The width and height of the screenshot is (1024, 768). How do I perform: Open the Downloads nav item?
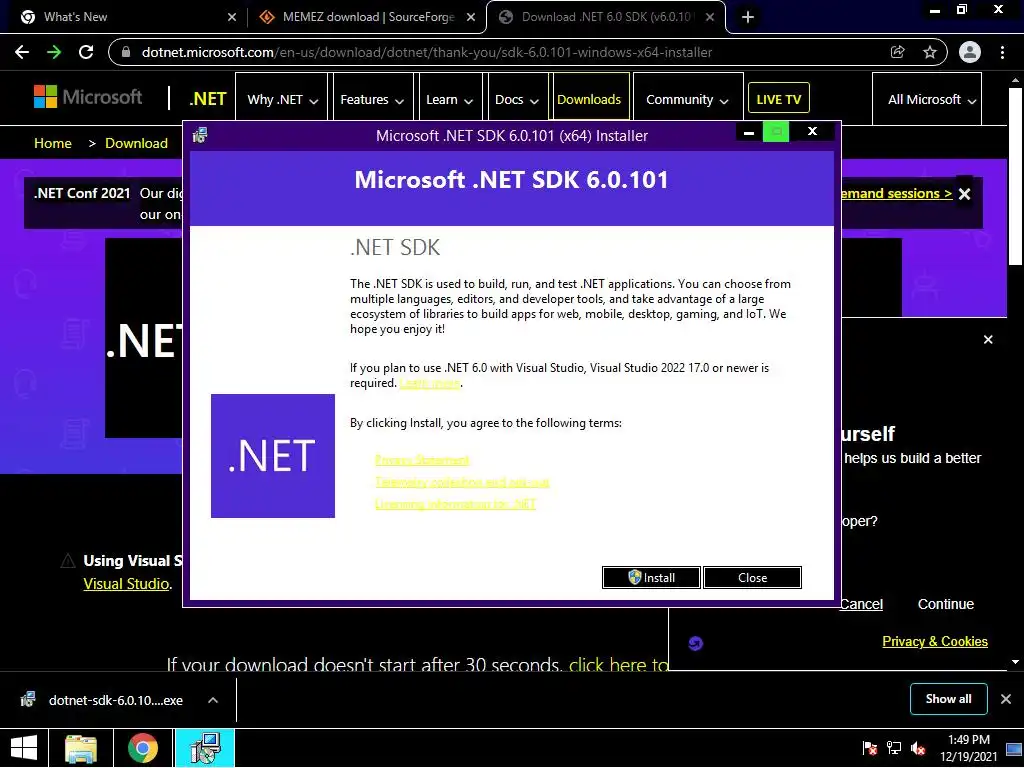[589, 99]
